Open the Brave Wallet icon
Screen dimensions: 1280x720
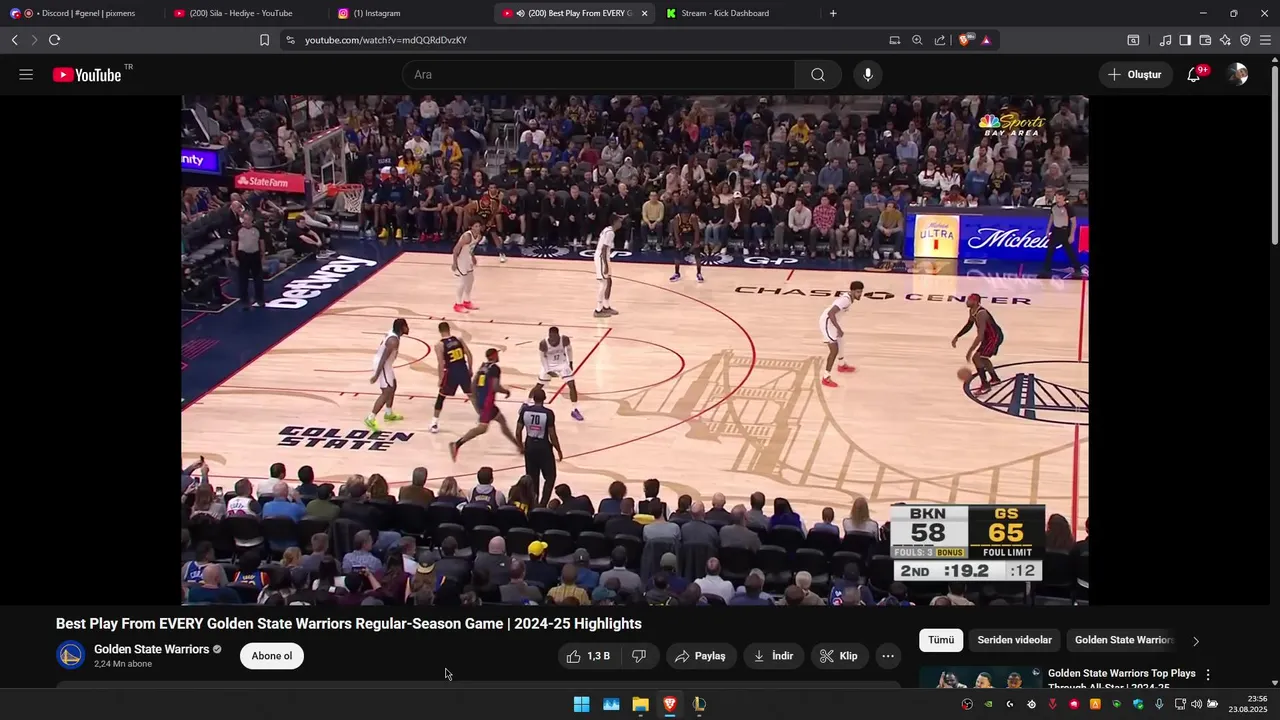click(x=1205, y=40)
